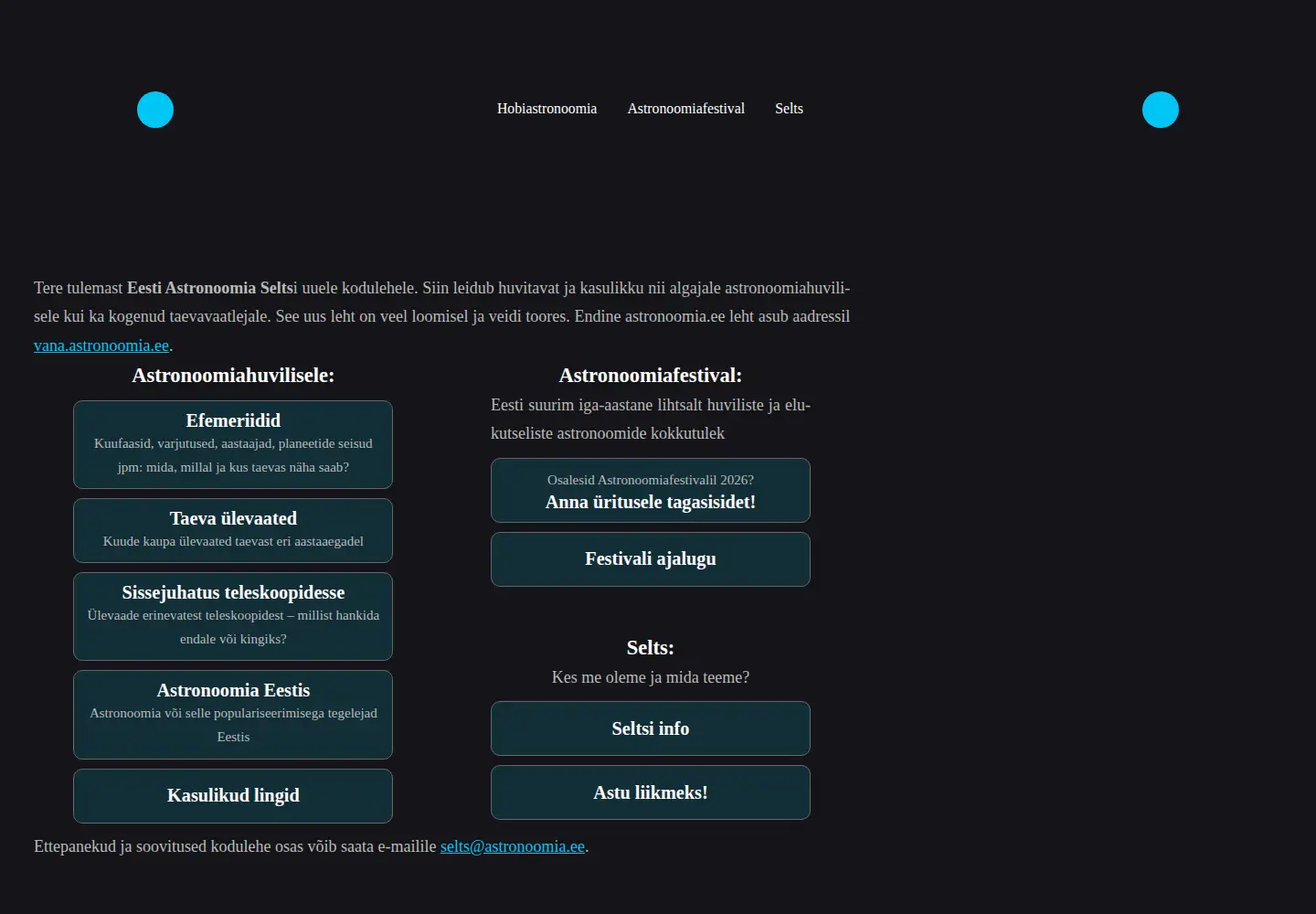This screenshot has height=914, width=1316.
Task: Click the Astronoomiahuvilisele: heading
Action: pos(233,376)
